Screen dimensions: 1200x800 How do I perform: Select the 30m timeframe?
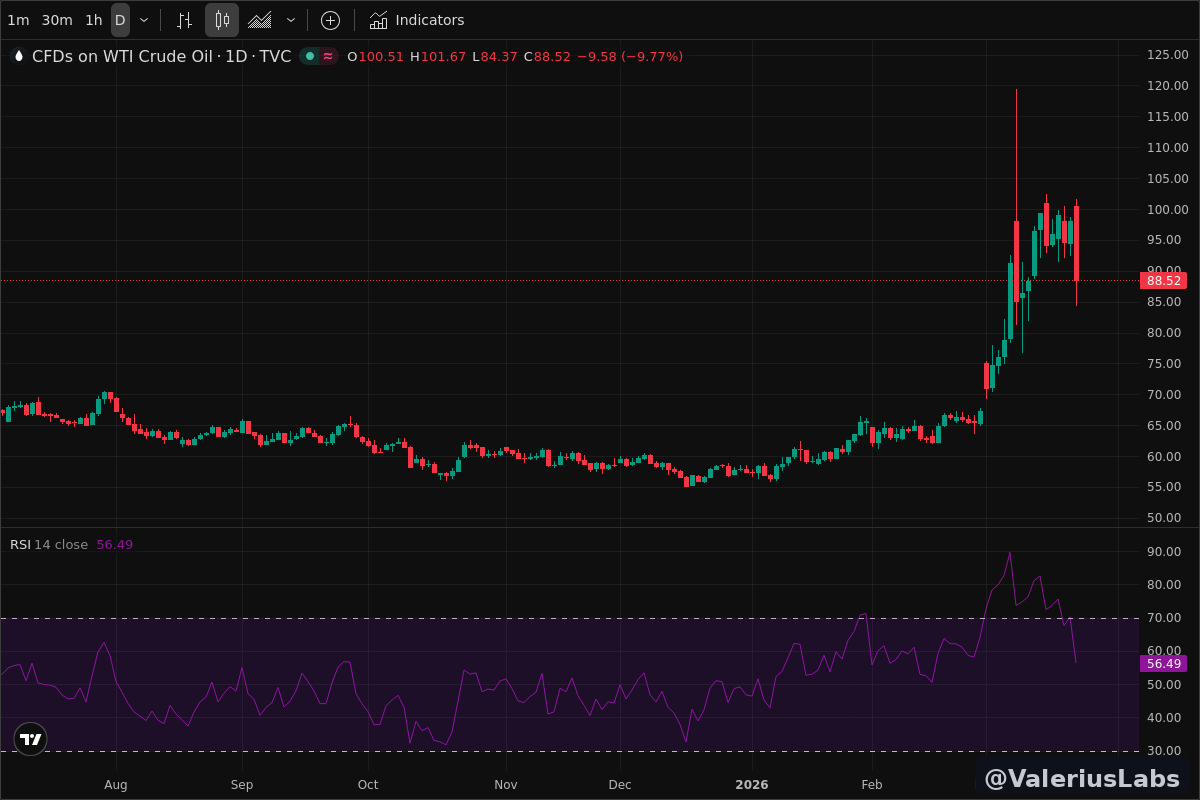tap(57, 20)
